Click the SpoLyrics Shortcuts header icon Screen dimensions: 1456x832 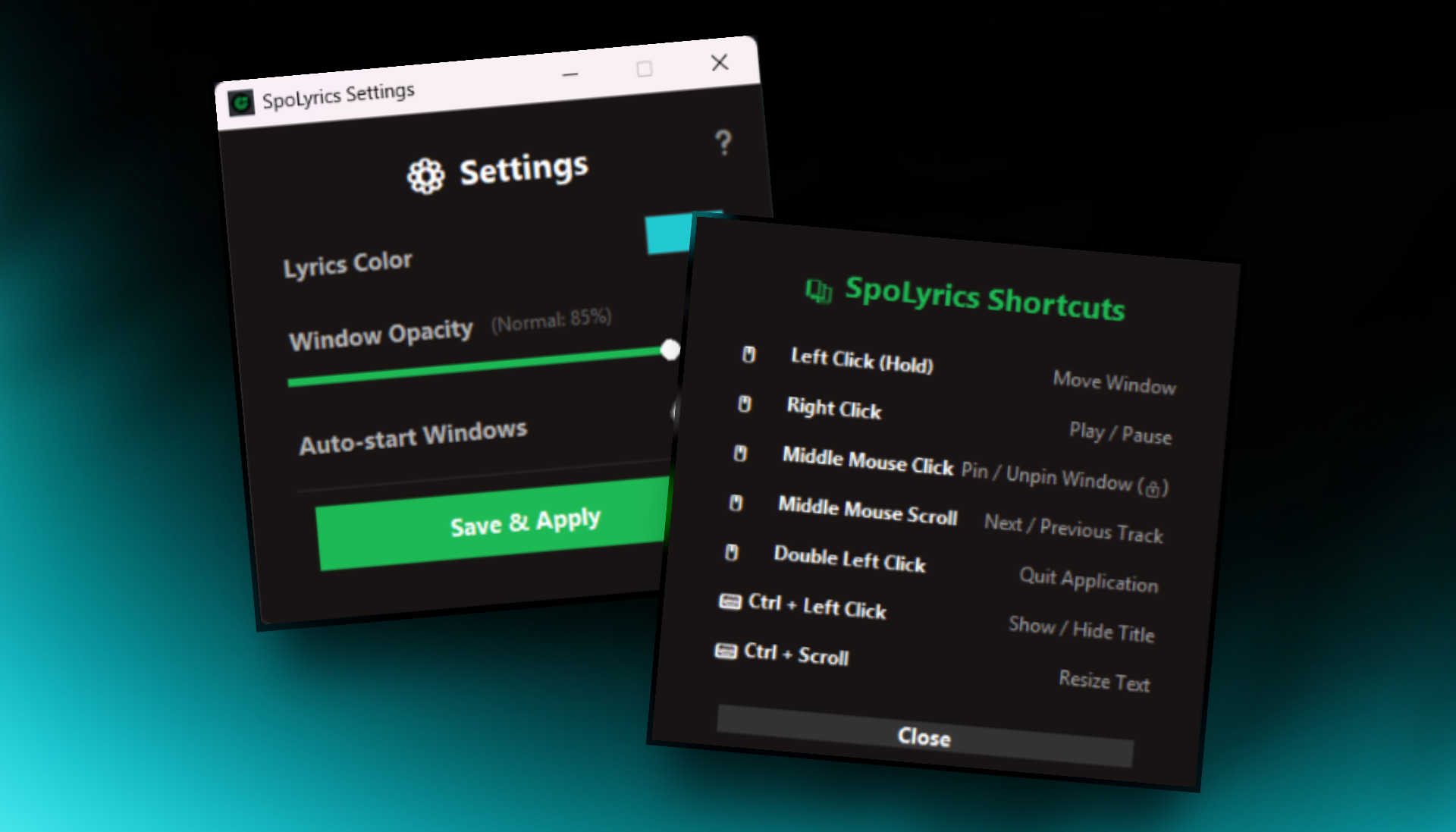818,290
